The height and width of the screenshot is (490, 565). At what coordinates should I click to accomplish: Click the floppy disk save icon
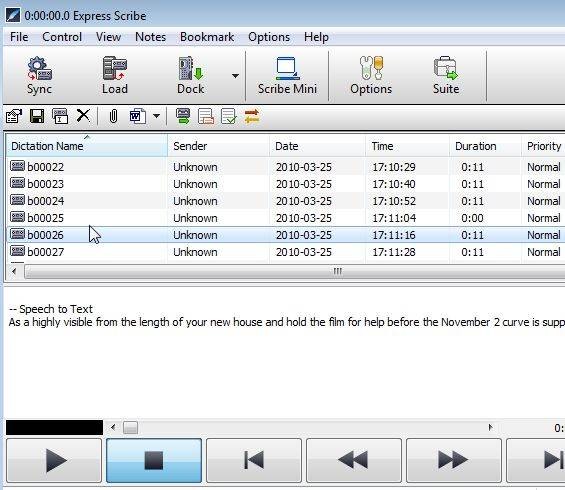click(37, 116)
